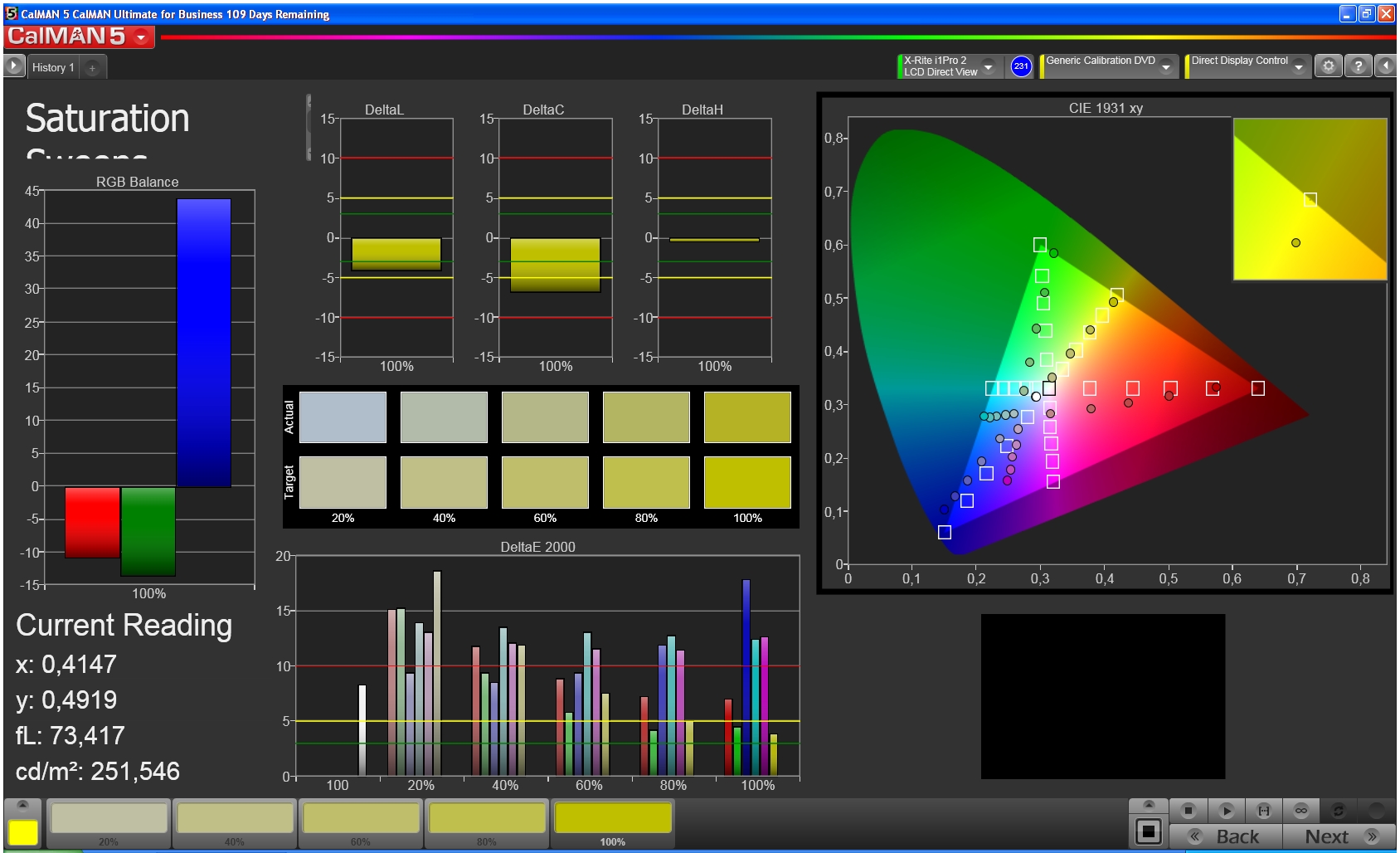Screen dimensions: 1400x853
Task: Open the CalMAN 5 main menu dropdown
Action: click(x=142, y=37)
